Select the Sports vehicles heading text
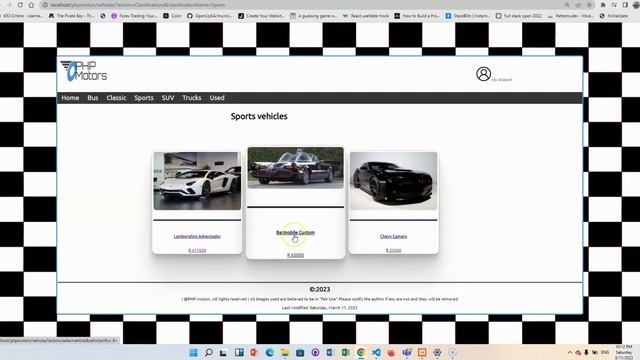640x360 pixels. [259, 116]
